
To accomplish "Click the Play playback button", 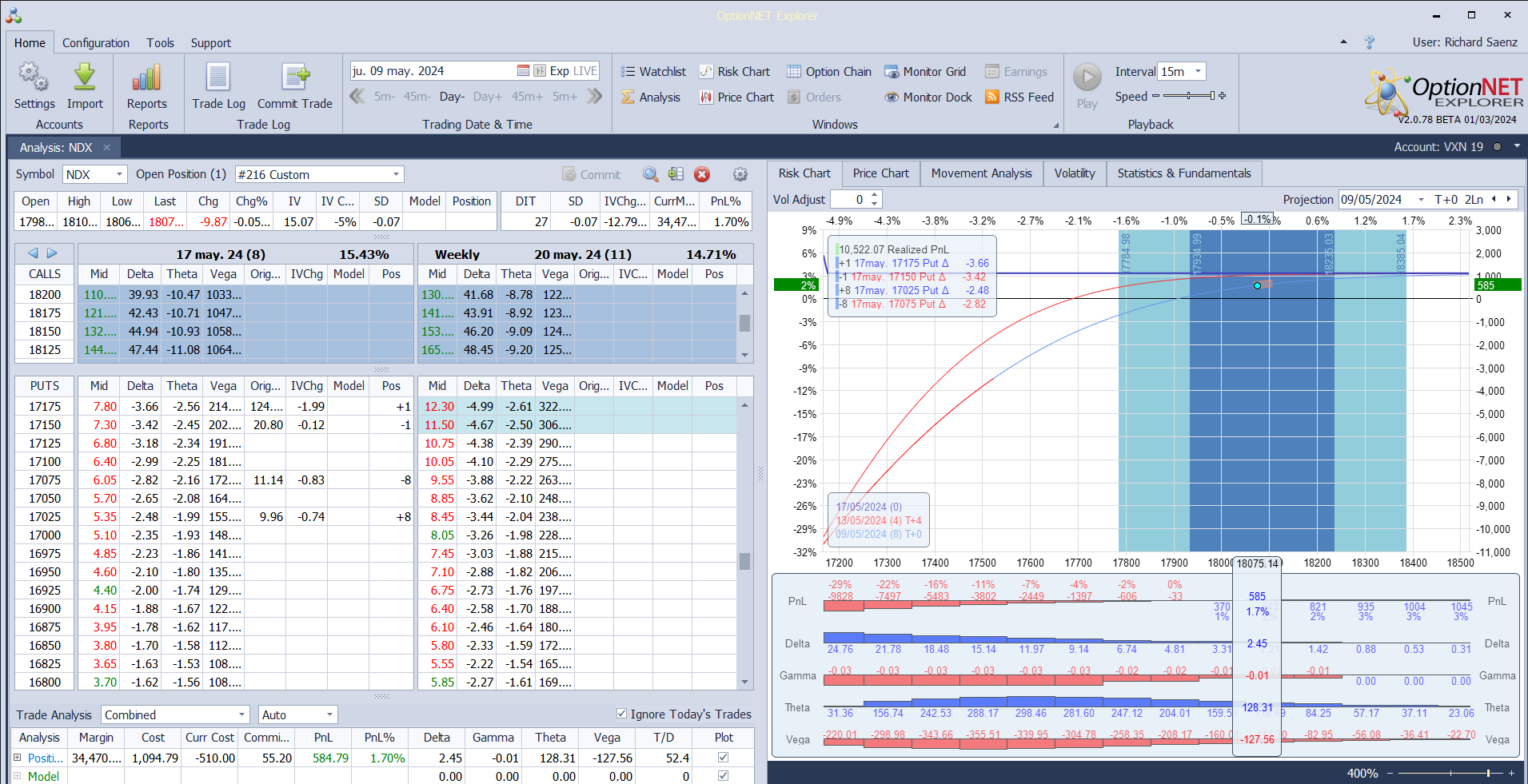I will 1087,86.
